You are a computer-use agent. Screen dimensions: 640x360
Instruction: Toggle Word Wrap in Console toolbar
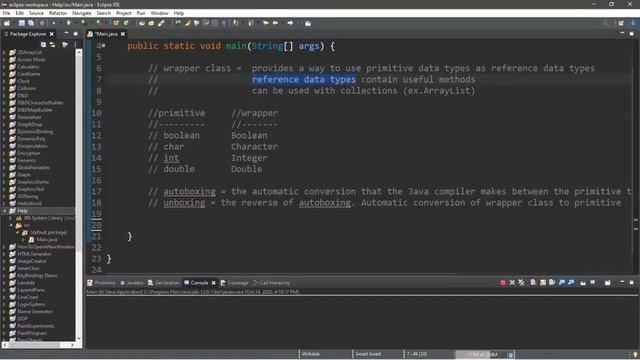(552, 282)
